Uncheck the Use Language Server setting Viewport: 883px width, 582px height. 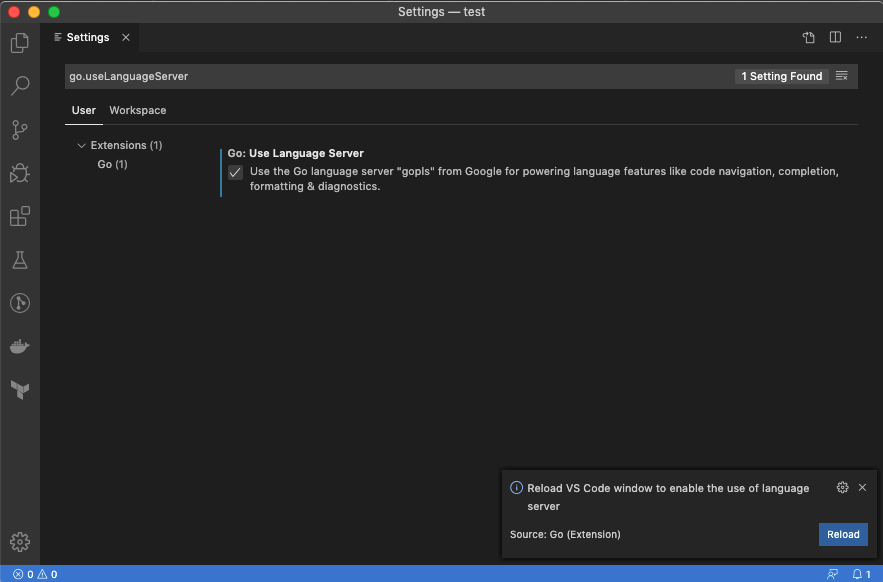(x=234, y=172)
